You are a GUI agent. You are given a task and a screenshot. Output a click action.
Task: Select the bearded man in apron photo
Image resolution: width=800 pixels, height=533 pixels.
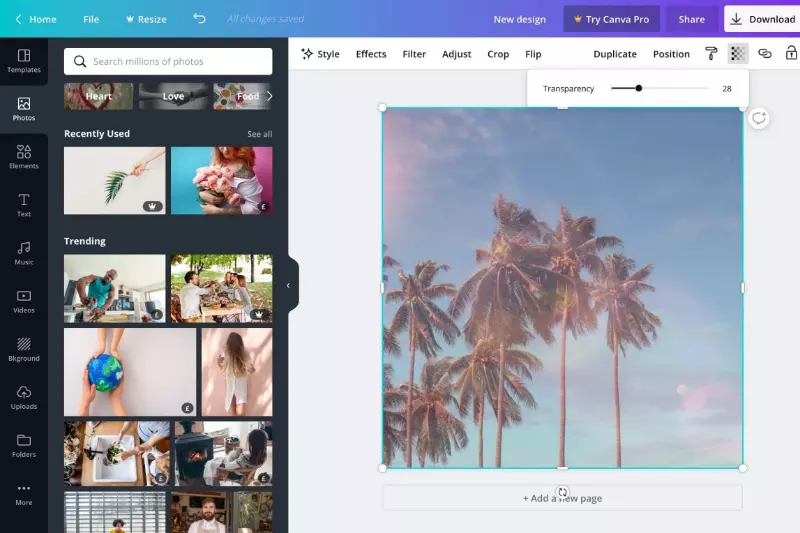pos(221,512)
